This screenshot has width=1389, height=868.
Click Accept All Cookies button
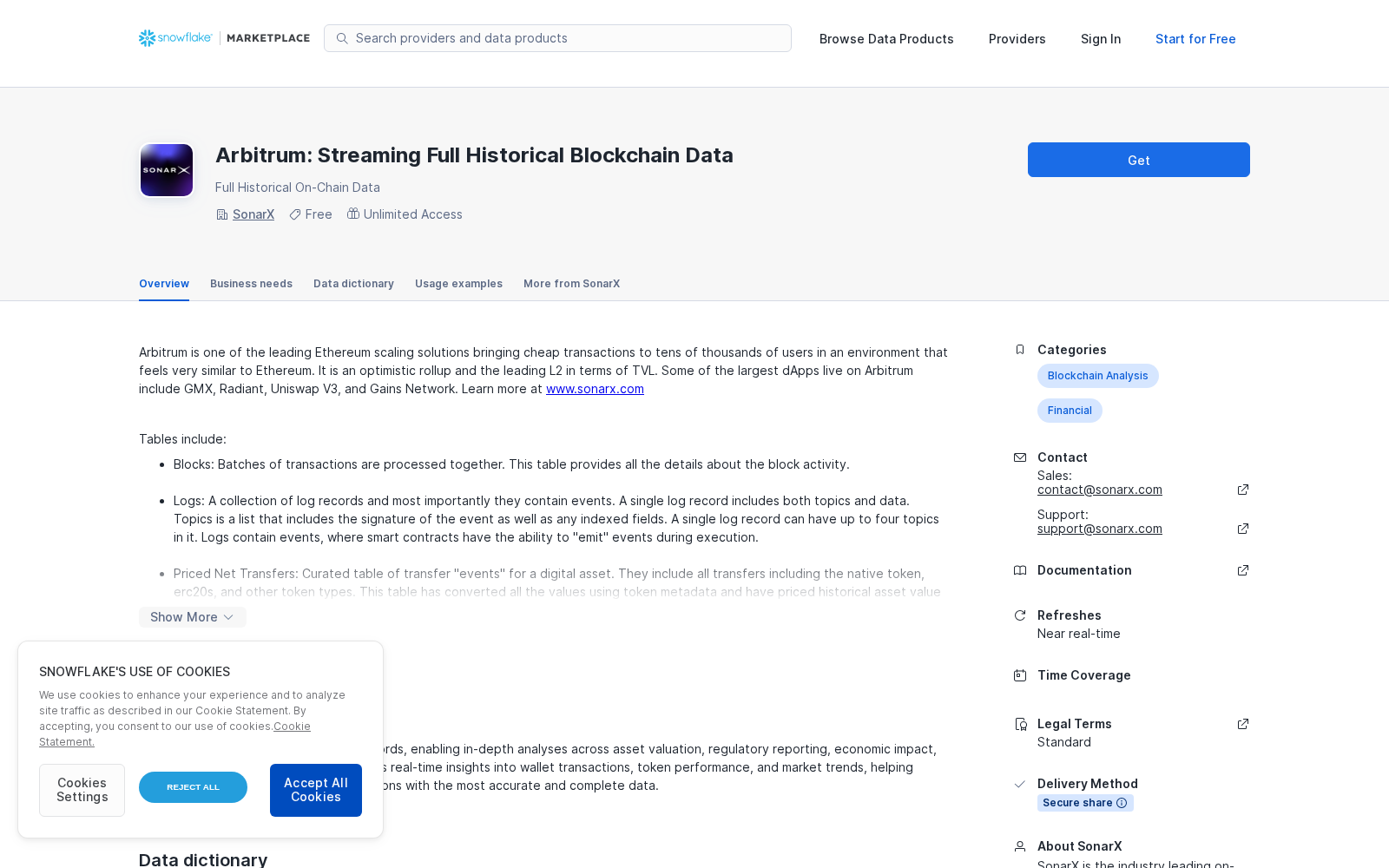pos(316,790)
